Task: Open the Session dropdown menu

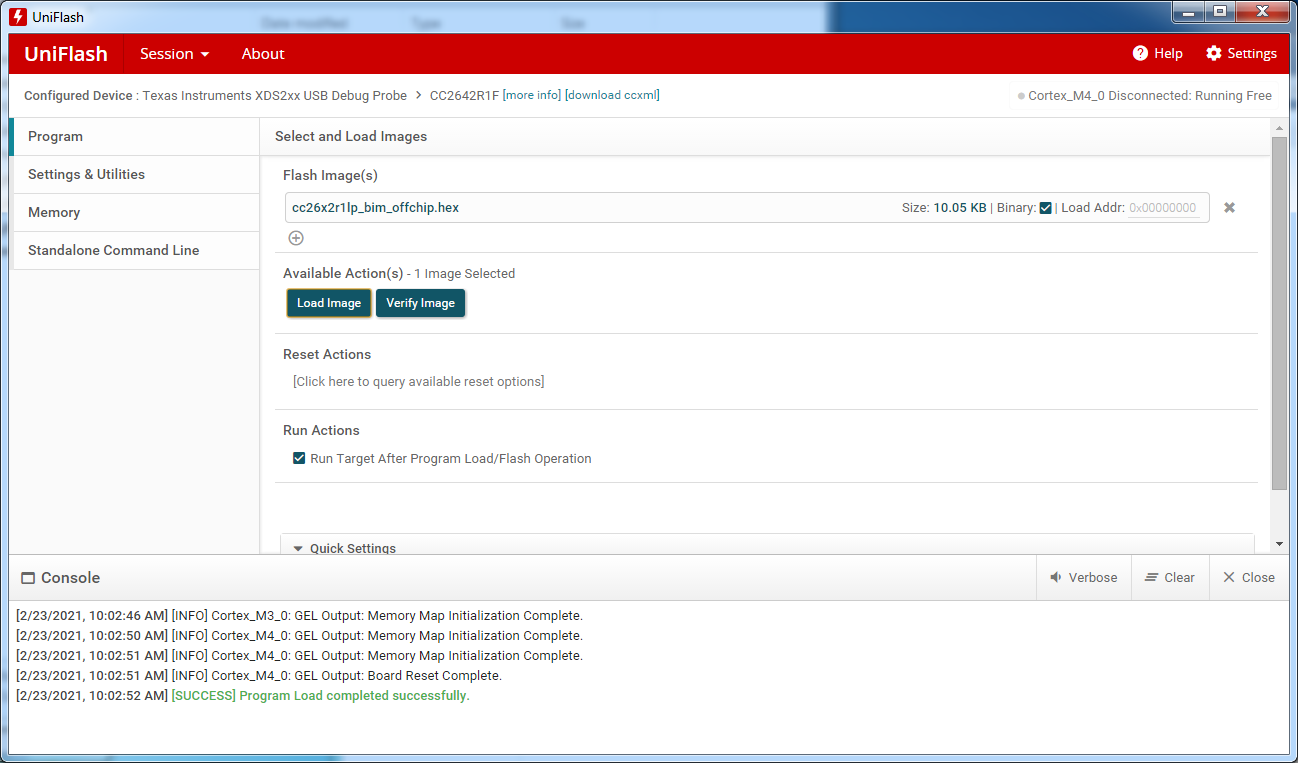Action: tap(174, 53)
